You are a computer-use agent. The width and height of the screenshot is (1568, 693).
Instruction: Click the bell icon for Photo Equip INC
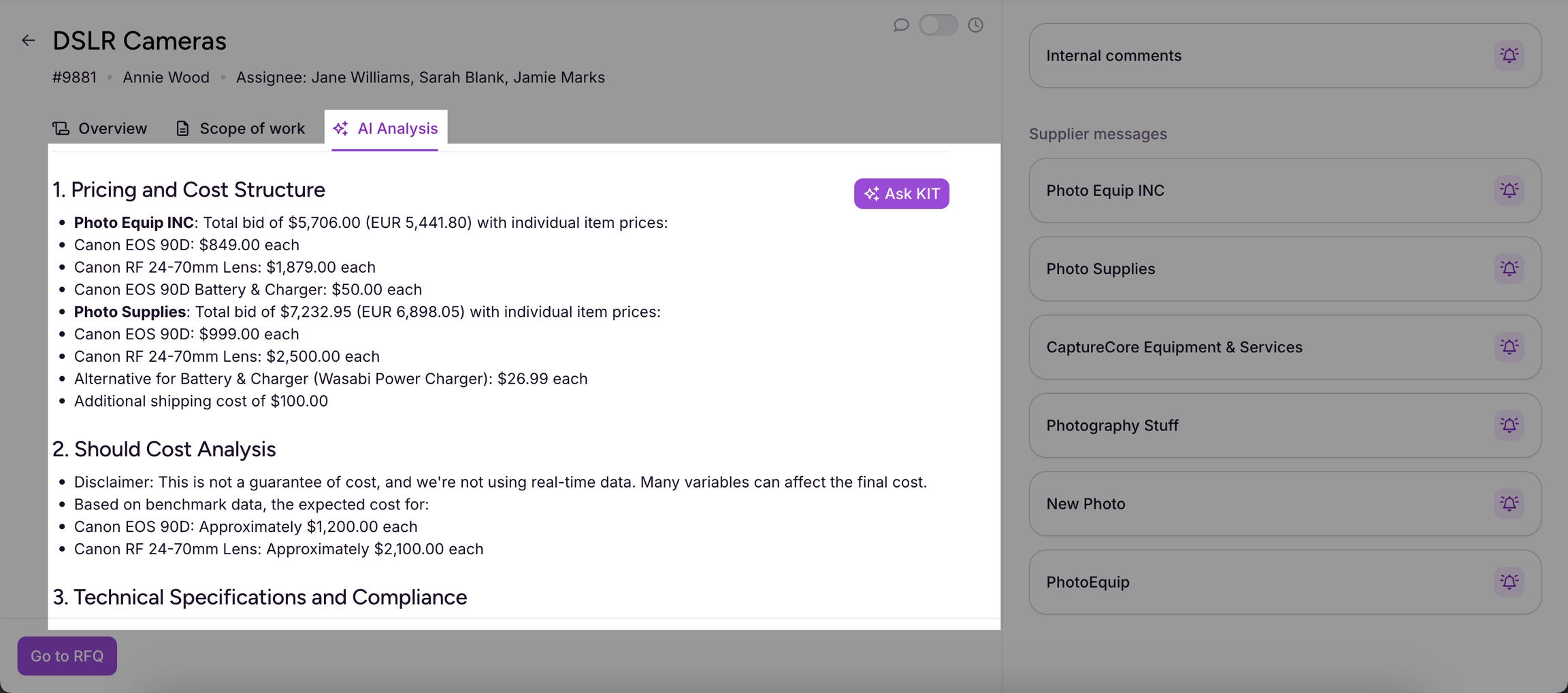pyautogui.click(x=1509, y=190)
